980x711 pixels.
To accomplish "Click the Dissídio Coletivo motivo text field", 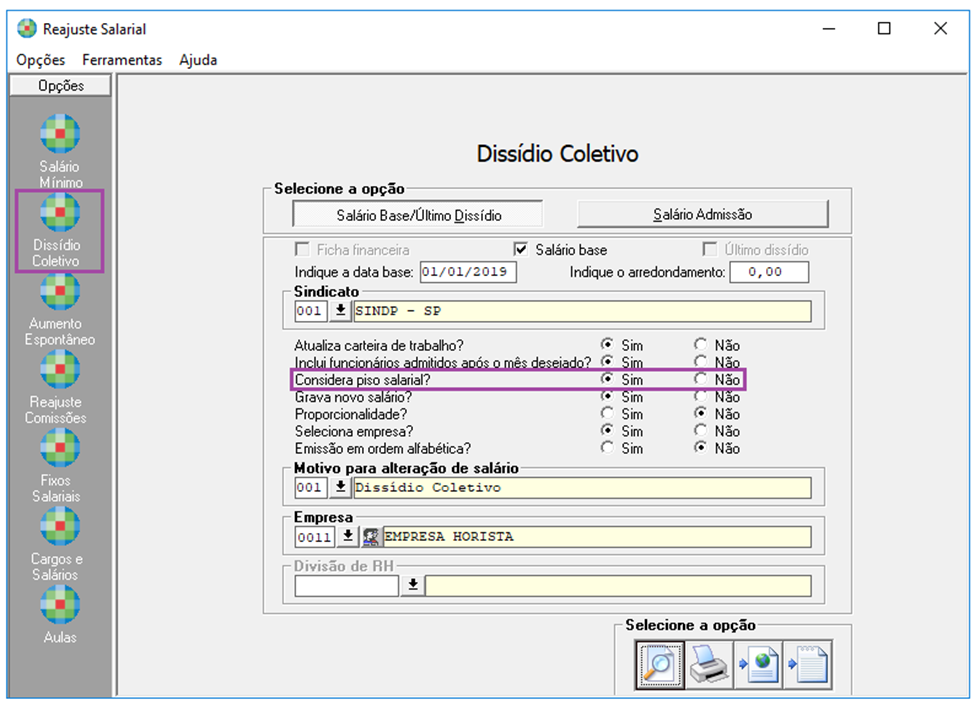I will pos(582,487).
